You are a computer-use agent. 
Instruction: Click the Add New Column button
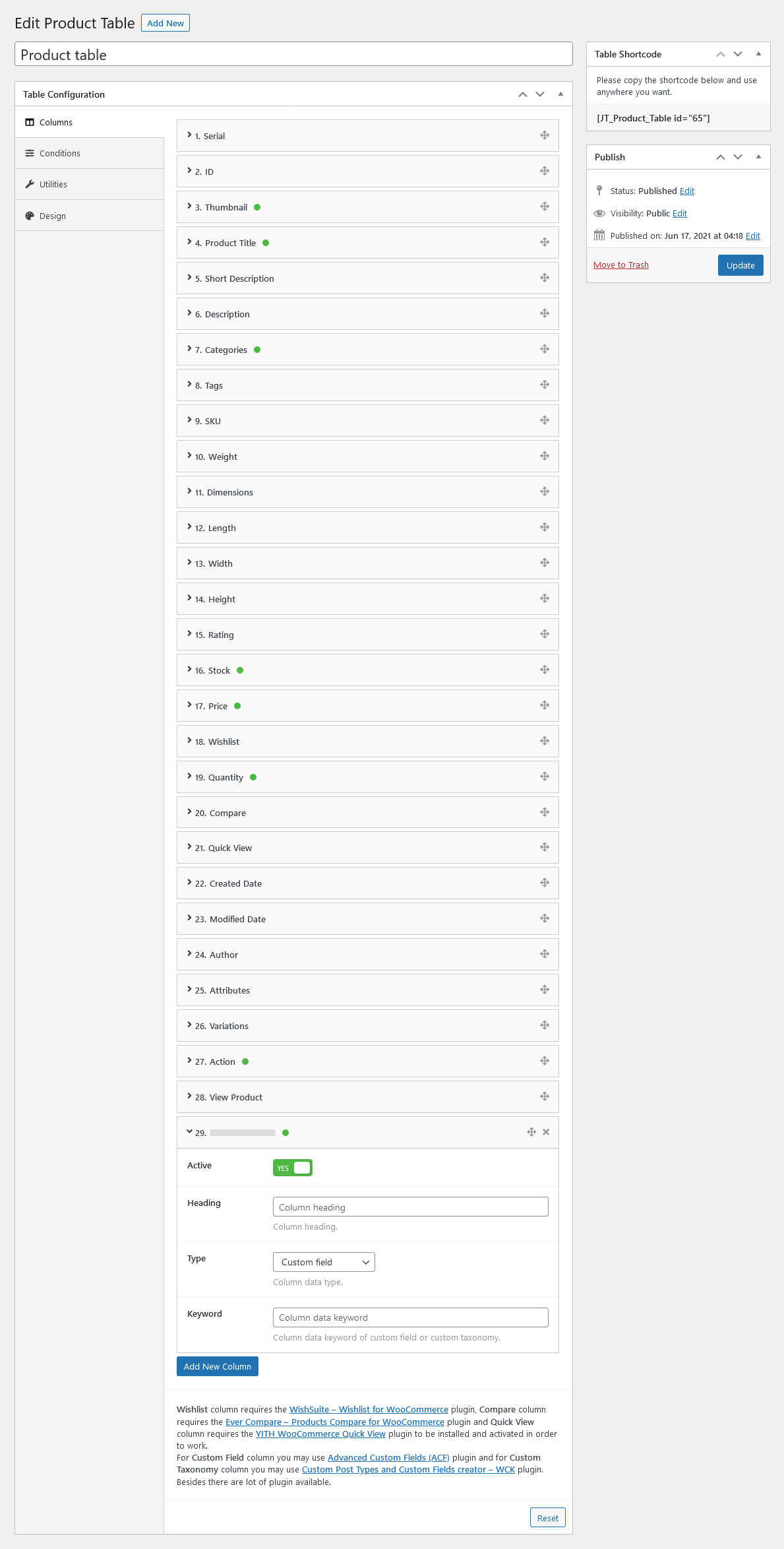coord(218,1366)
